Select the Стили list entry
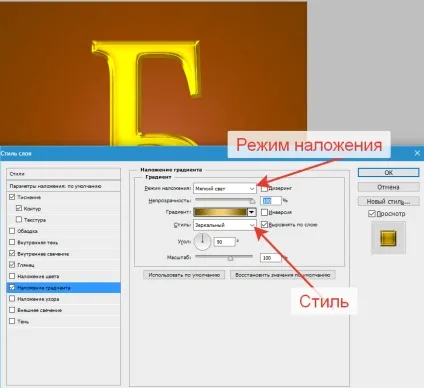Image resolution: width=424 pixels, height=388 pixels. 63,174
